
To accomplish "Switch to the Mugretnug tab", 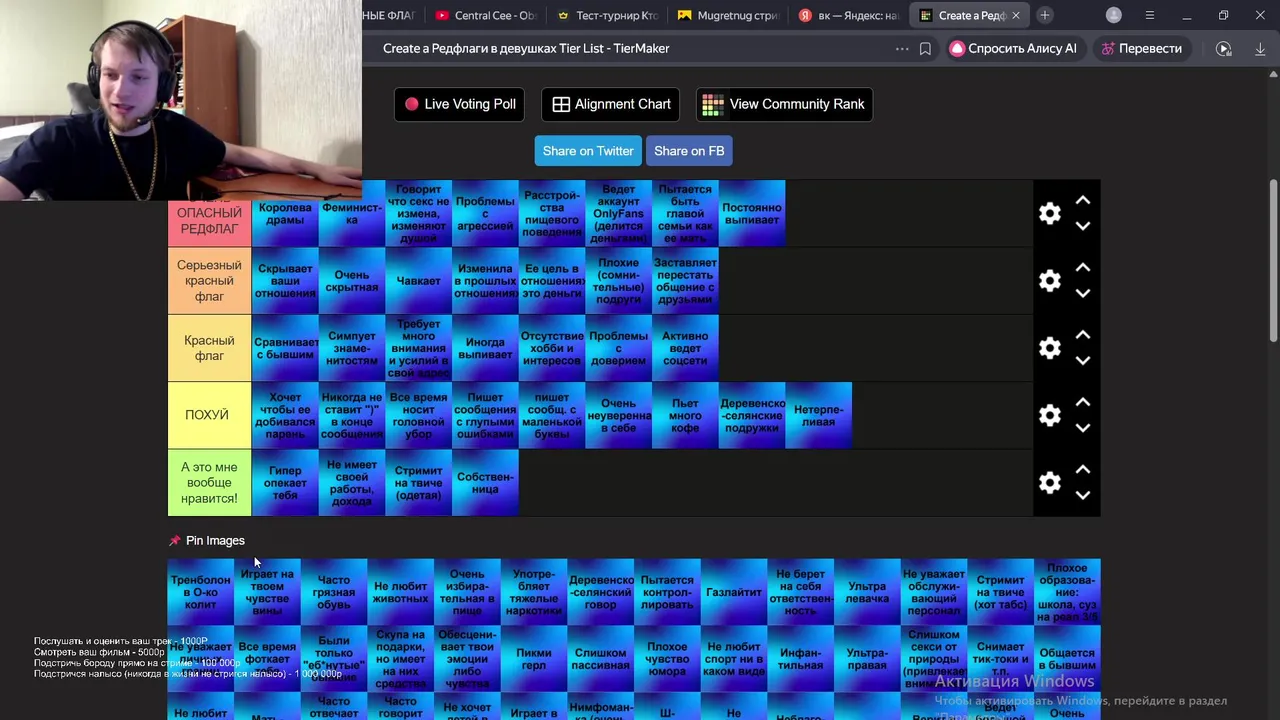I will coord(729,15).
